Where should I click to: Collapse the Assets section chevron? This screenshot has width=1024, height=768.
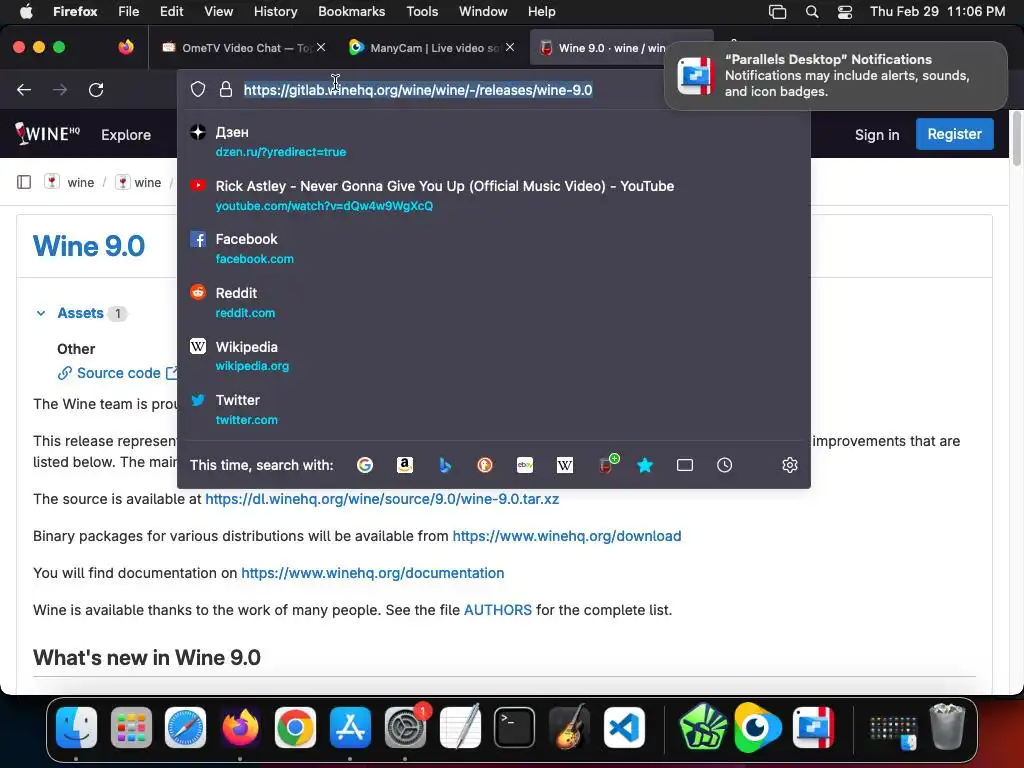pos(40,313)
